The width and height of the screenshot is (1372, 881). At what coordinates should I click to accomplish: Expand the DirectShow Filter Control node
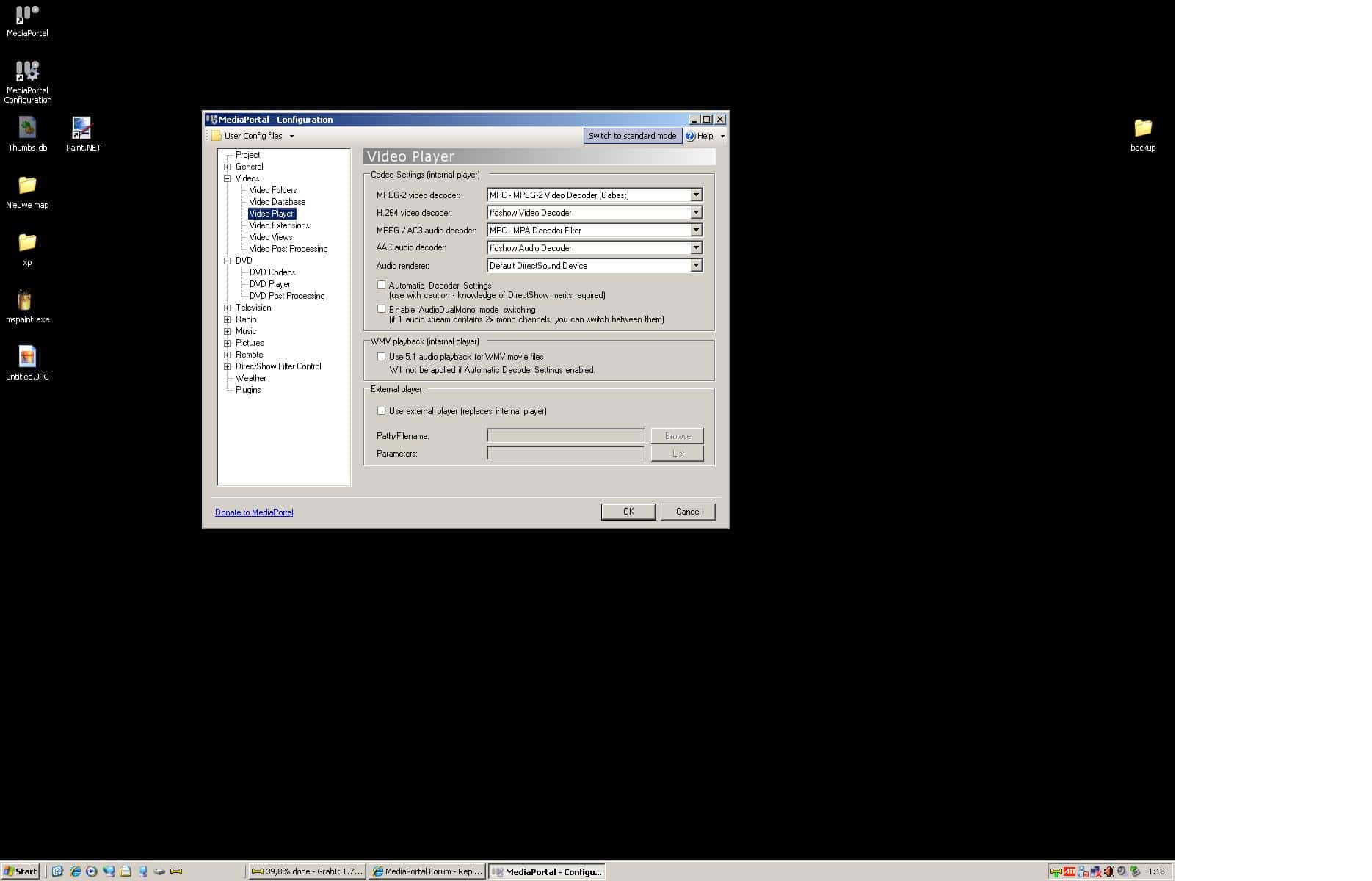pos(228,366)
